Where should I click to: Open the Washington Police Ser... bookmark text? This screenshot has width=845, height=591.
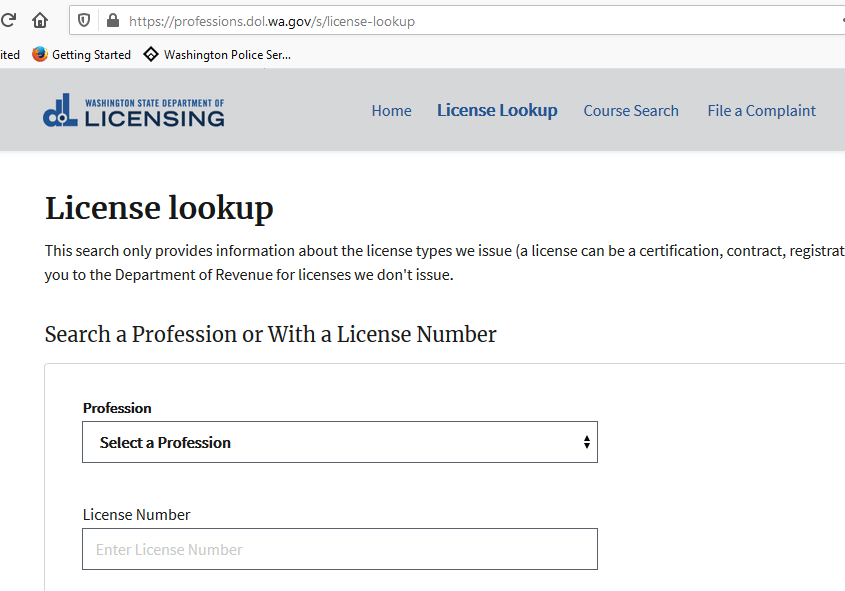[x=227, y=55]
